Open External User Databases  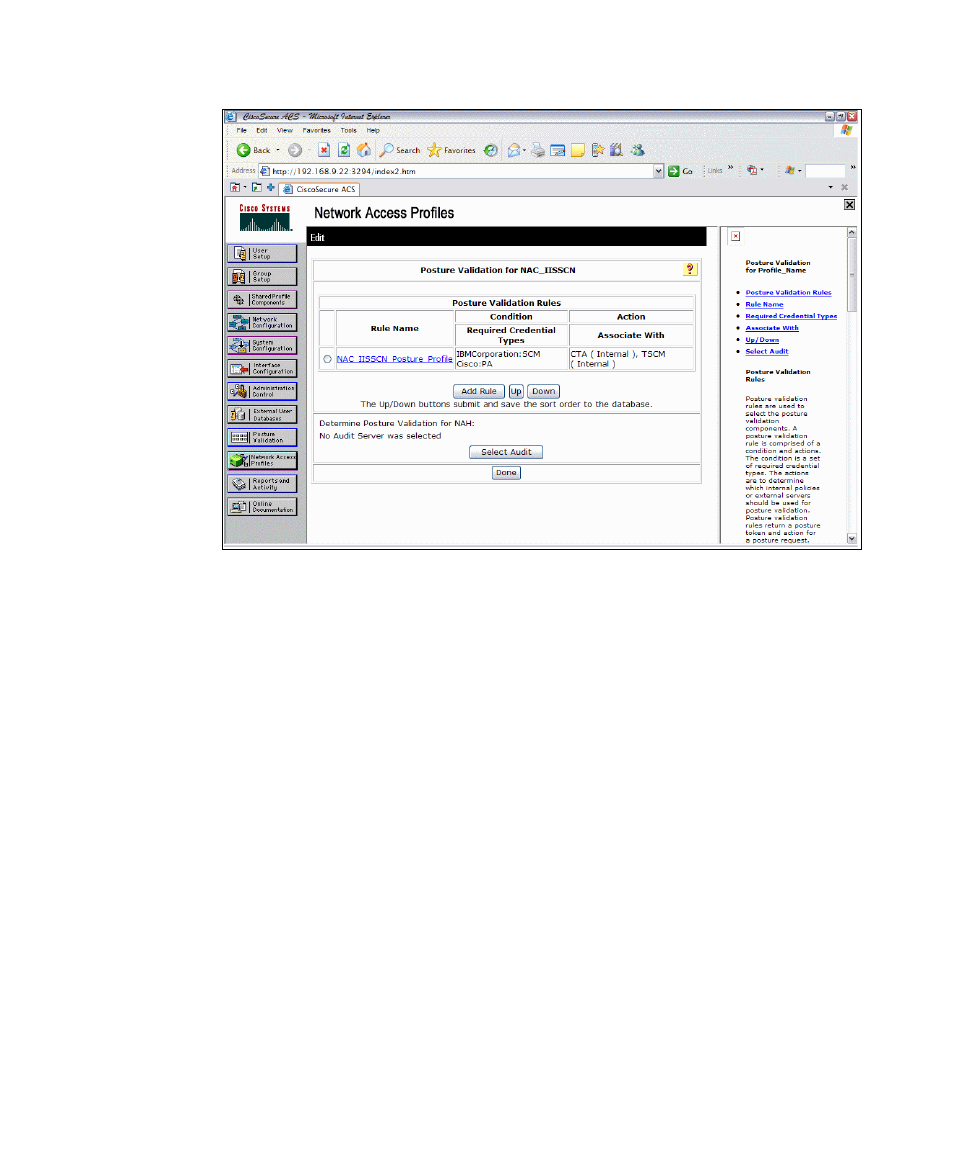(x=262, y=414)
